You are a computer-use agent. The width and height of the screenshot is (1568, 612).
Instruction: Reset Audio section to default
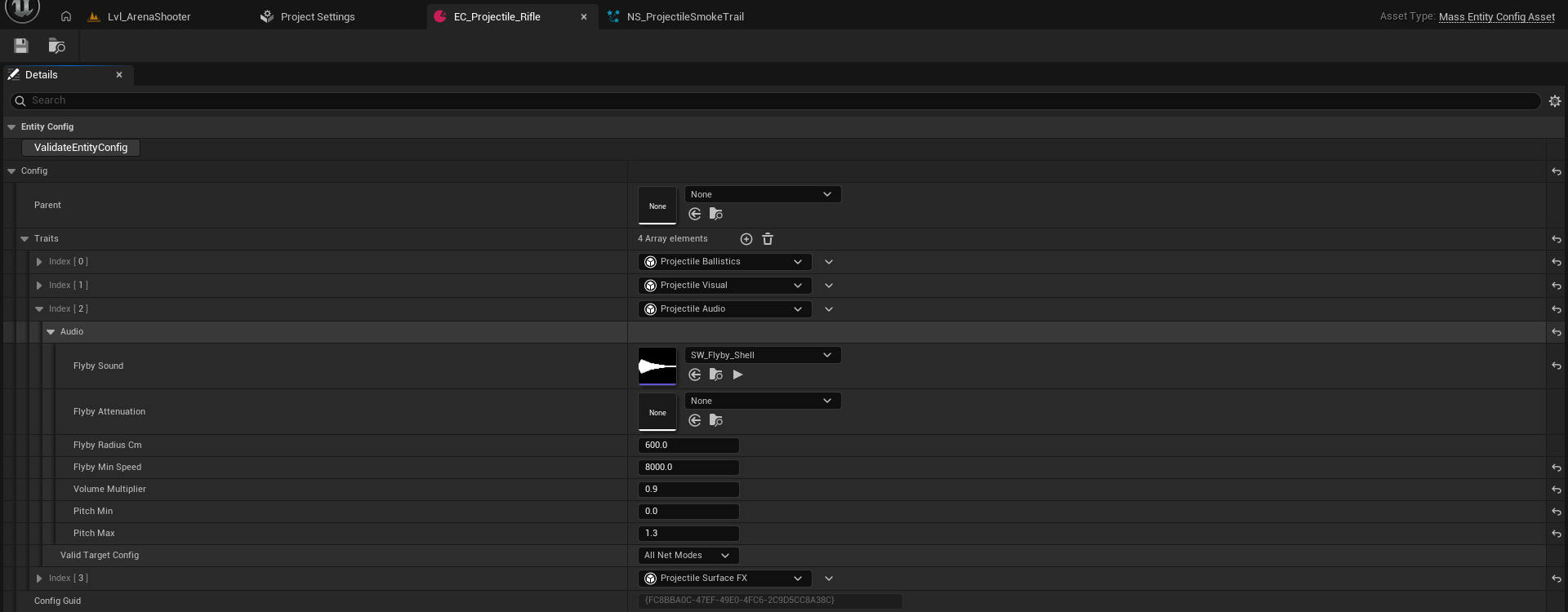(1557, 332)
